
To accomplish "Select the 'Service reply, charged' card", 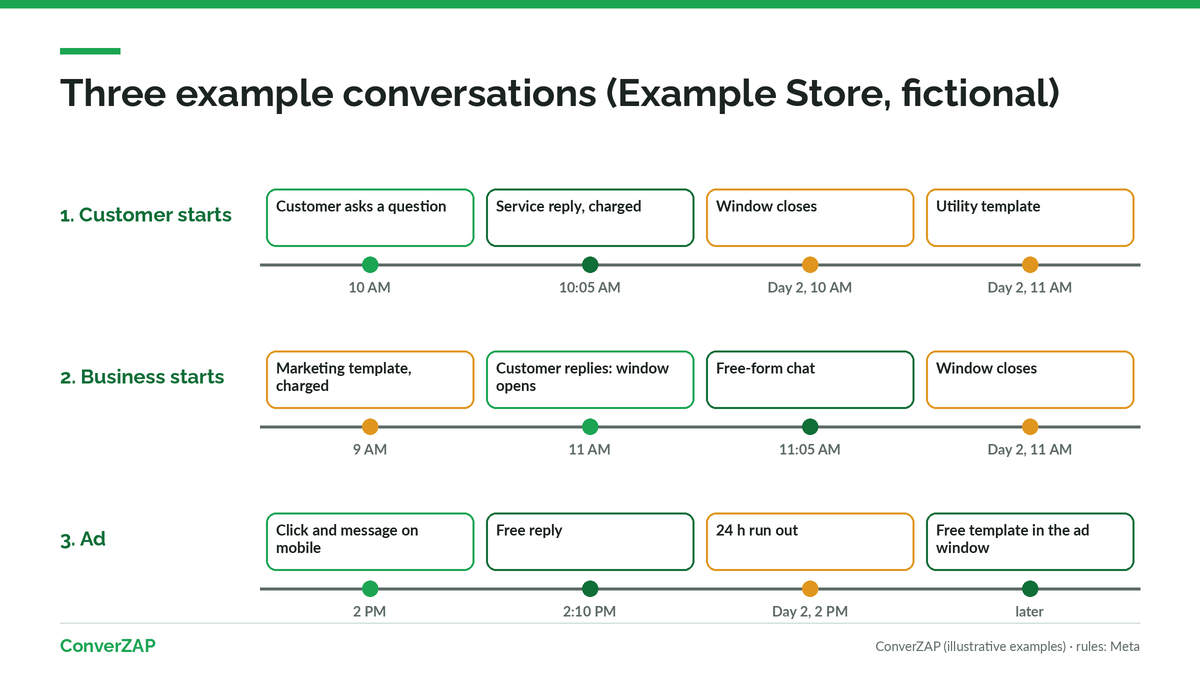I will point(590,217).
